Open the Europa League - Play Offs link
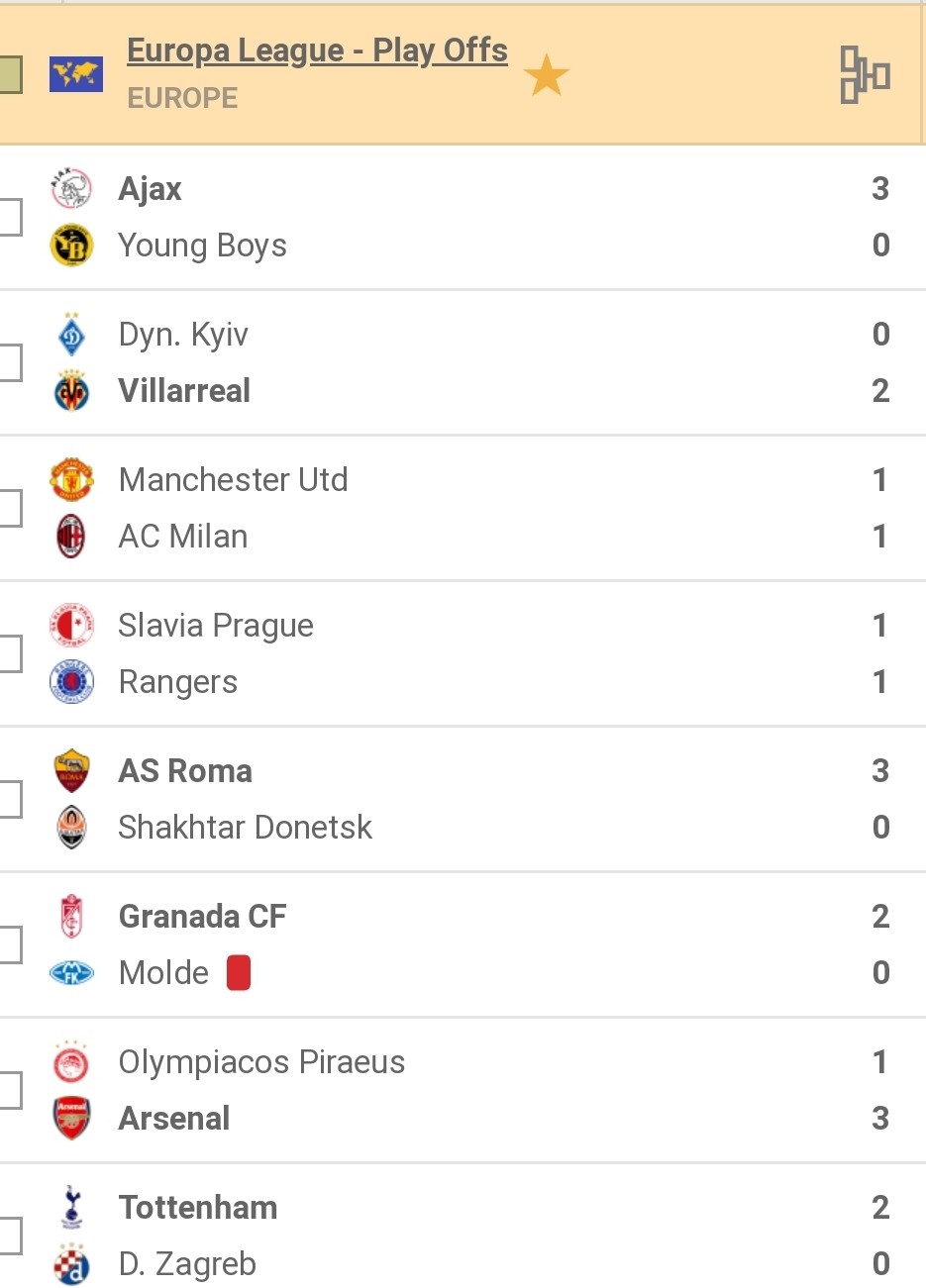 [317, 50]
